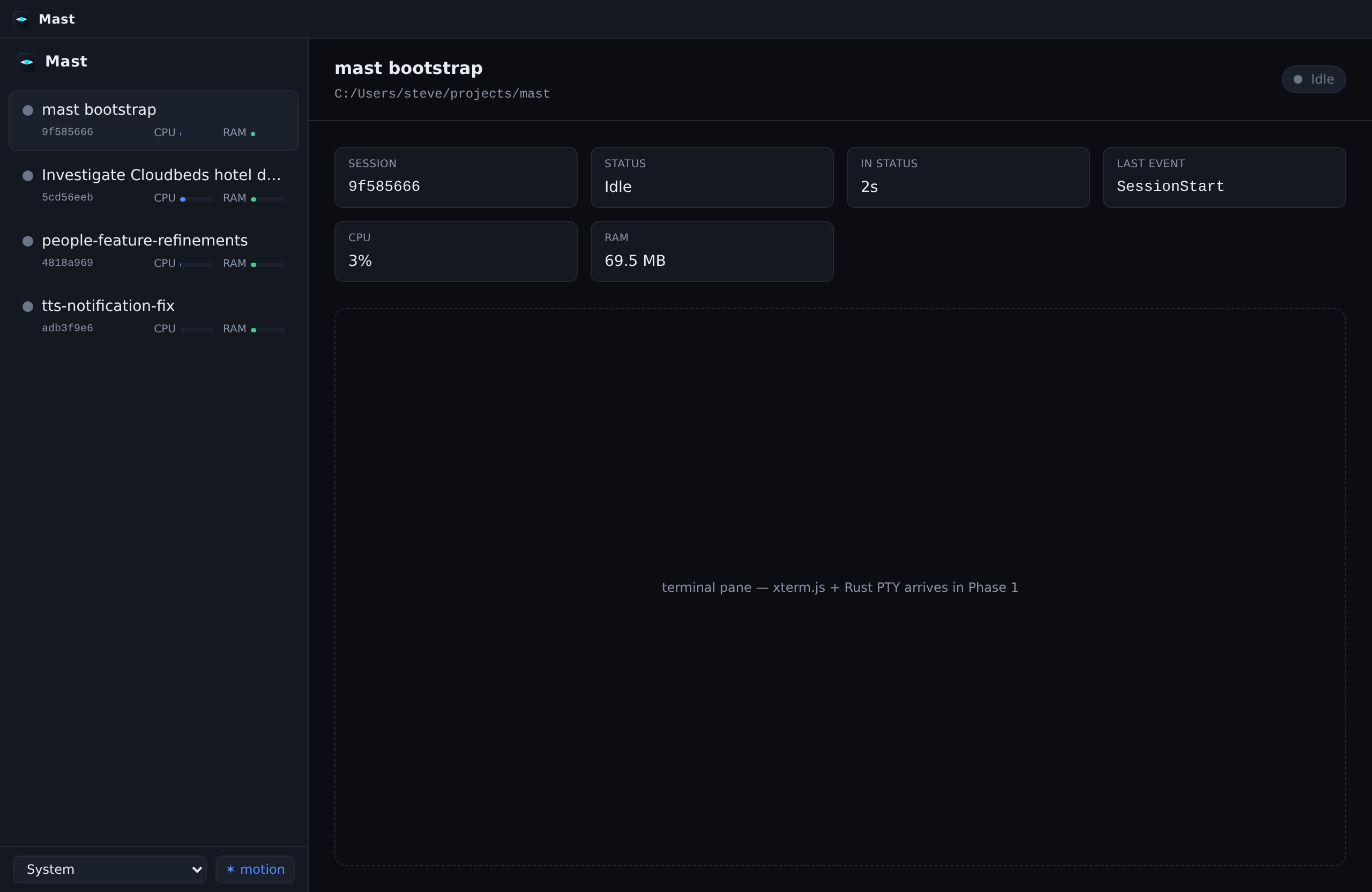
Task: Click status dot of tts-notification-fix session
Action: click(x=28, y=306)
